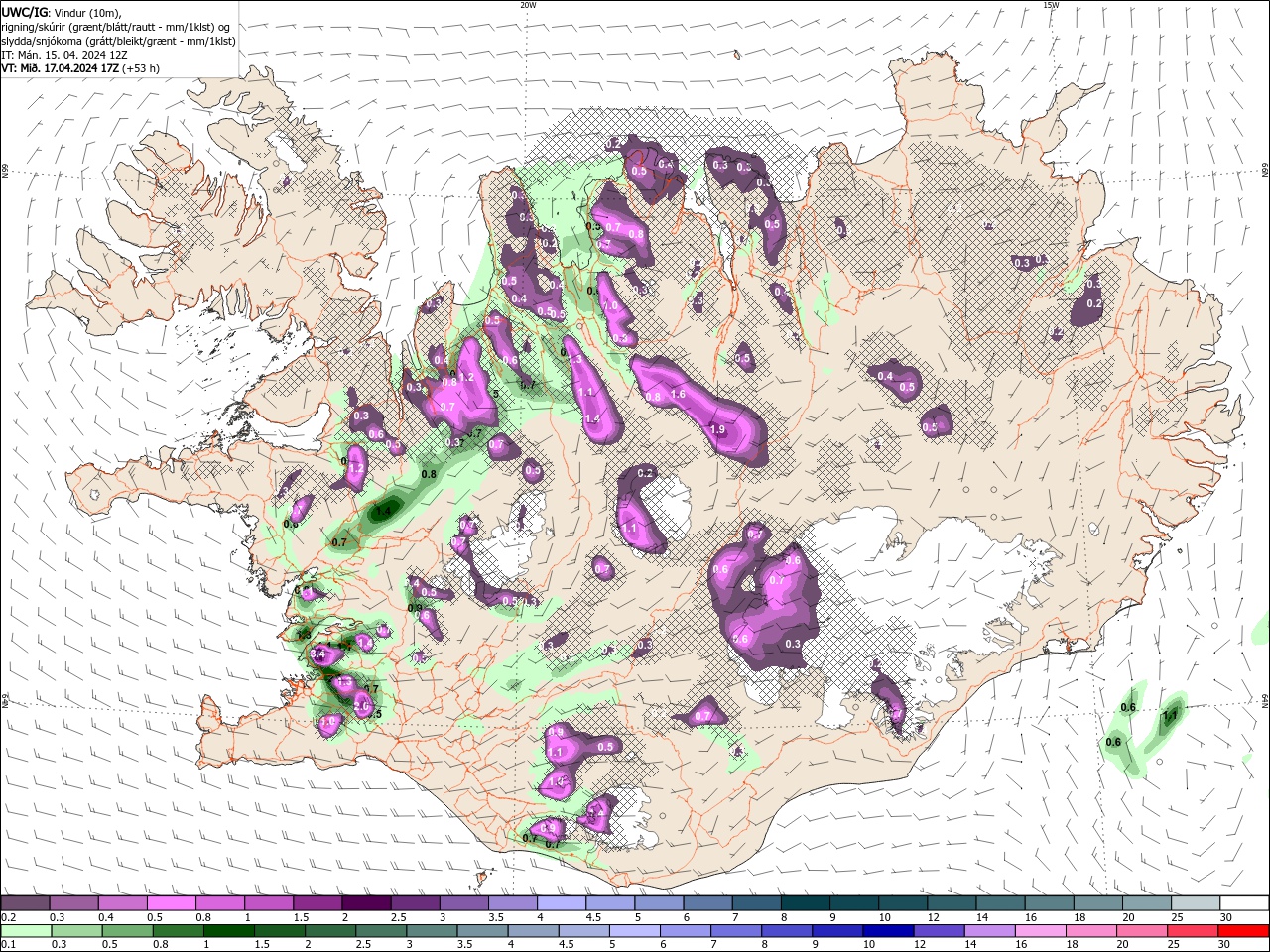
Task: Click the "(+53 h)" forecast offset text
Action: pos(140,68)
